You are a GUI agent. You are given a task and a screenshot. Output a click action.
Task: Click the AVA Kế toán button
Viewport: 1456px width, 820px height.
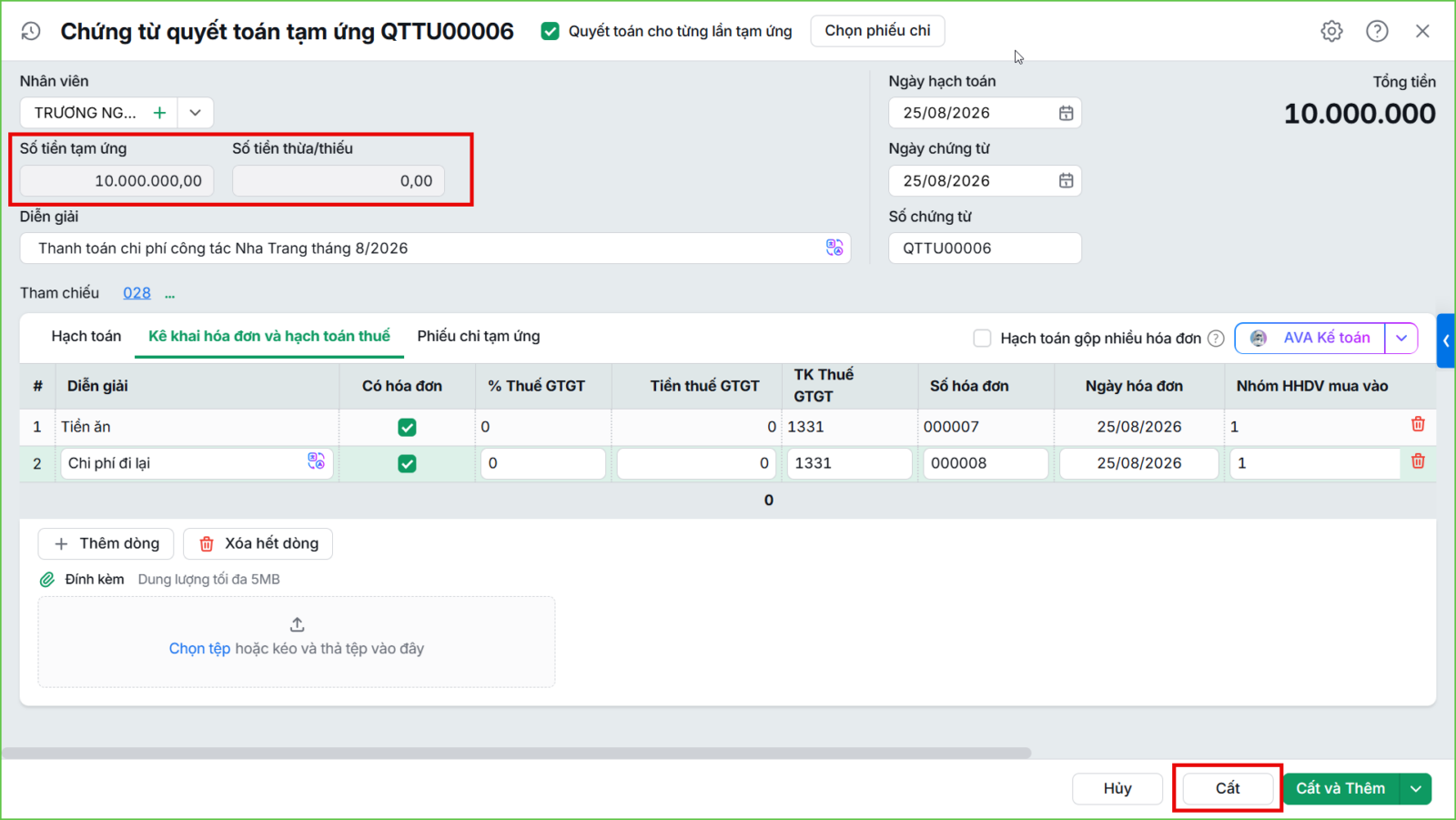point(1310,338)
